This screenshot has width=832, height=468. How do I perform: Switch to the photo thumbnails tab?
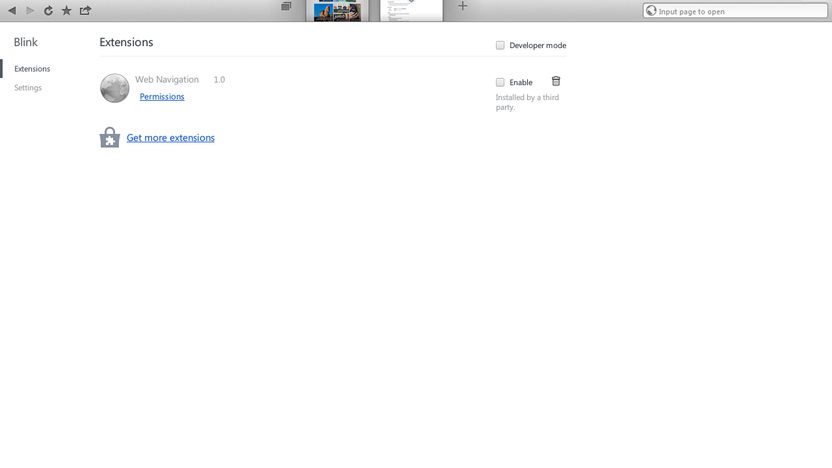[337, 11]
